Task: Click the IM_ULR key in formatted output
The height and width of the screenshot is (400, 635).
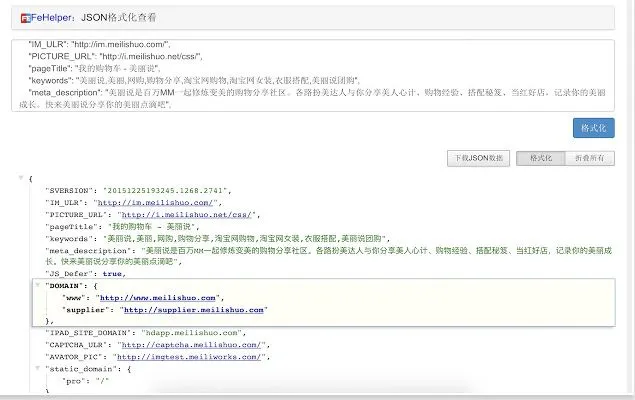Action: coord(64,202)
